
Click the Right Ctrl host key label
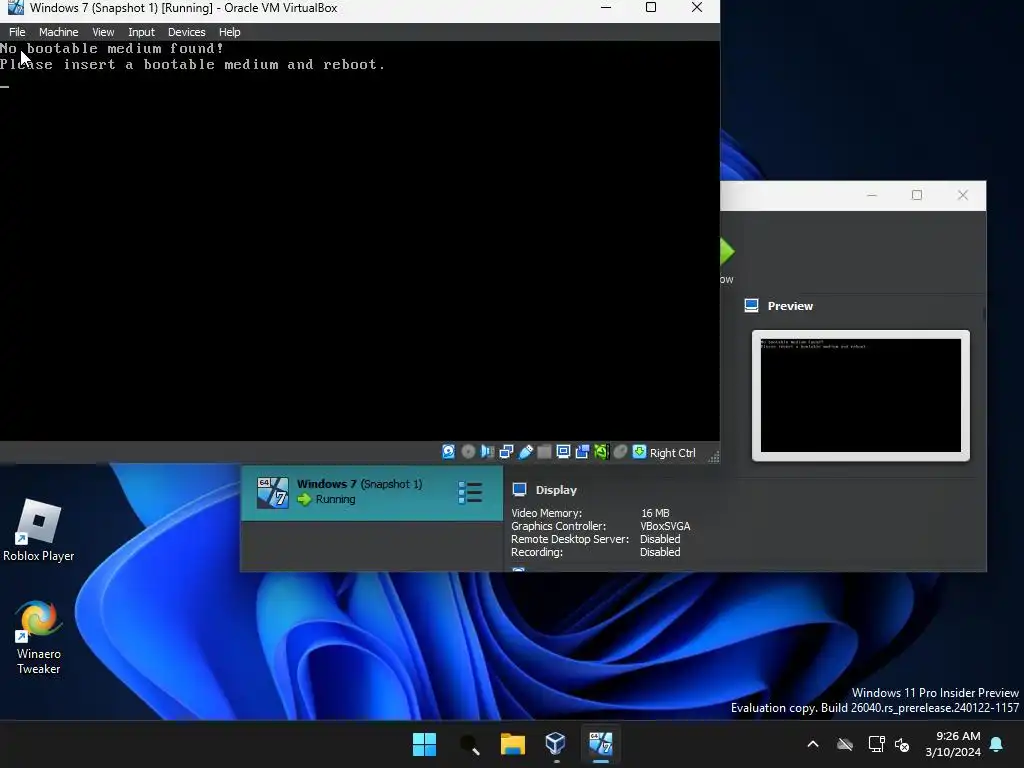673,453
